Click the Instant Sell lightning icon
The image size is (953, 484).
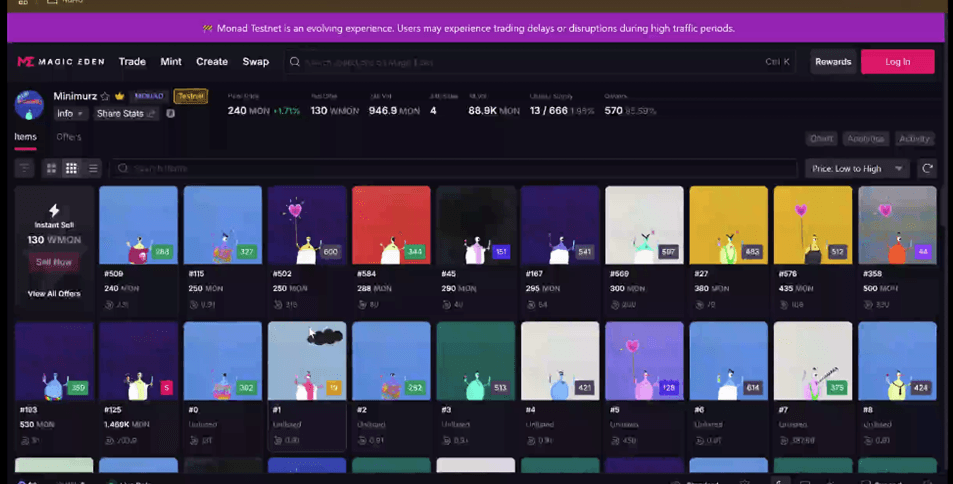[54, 210]
